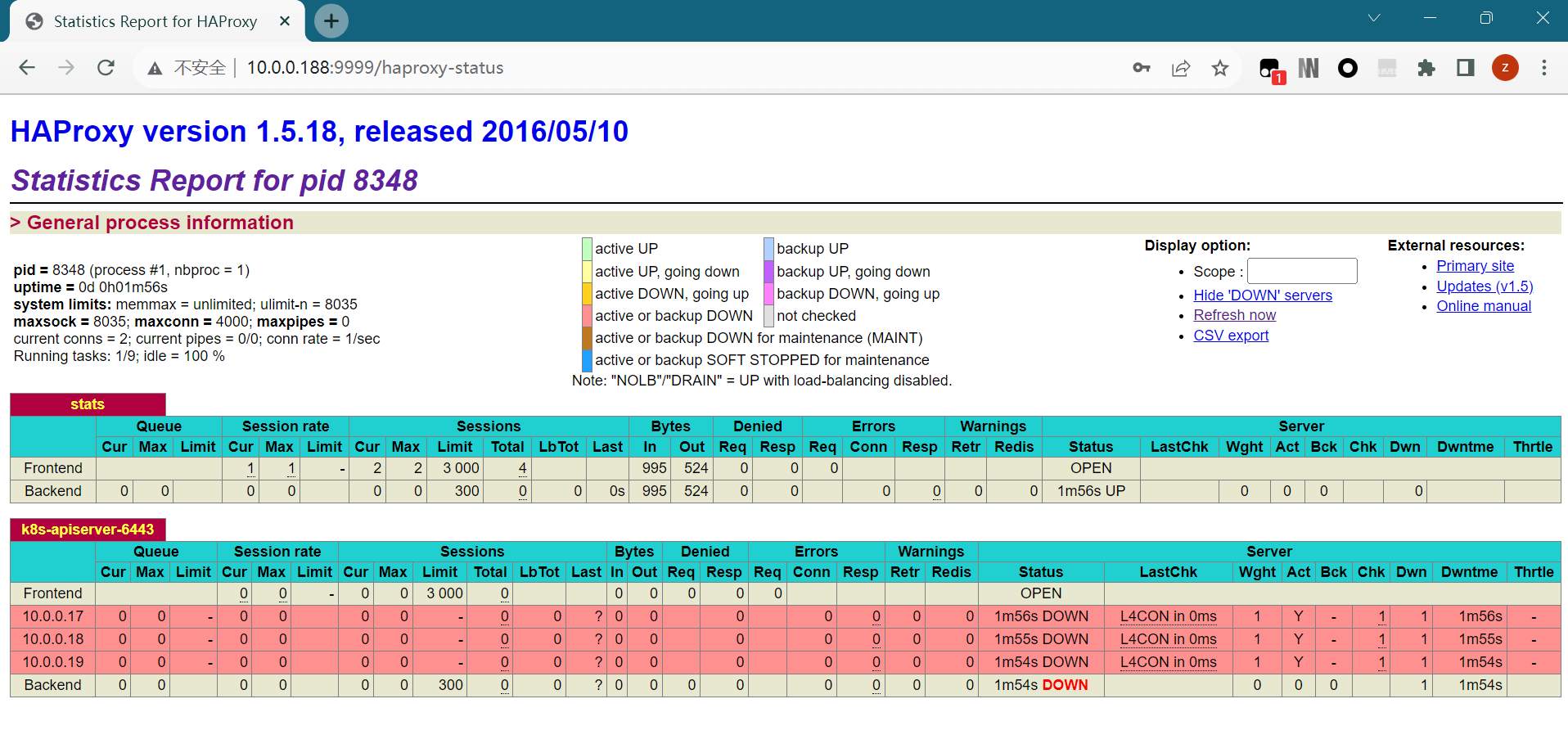Open the Updates (v1.5) link
Viewport: 1568px width, 744px height.
click(1485, 286)
